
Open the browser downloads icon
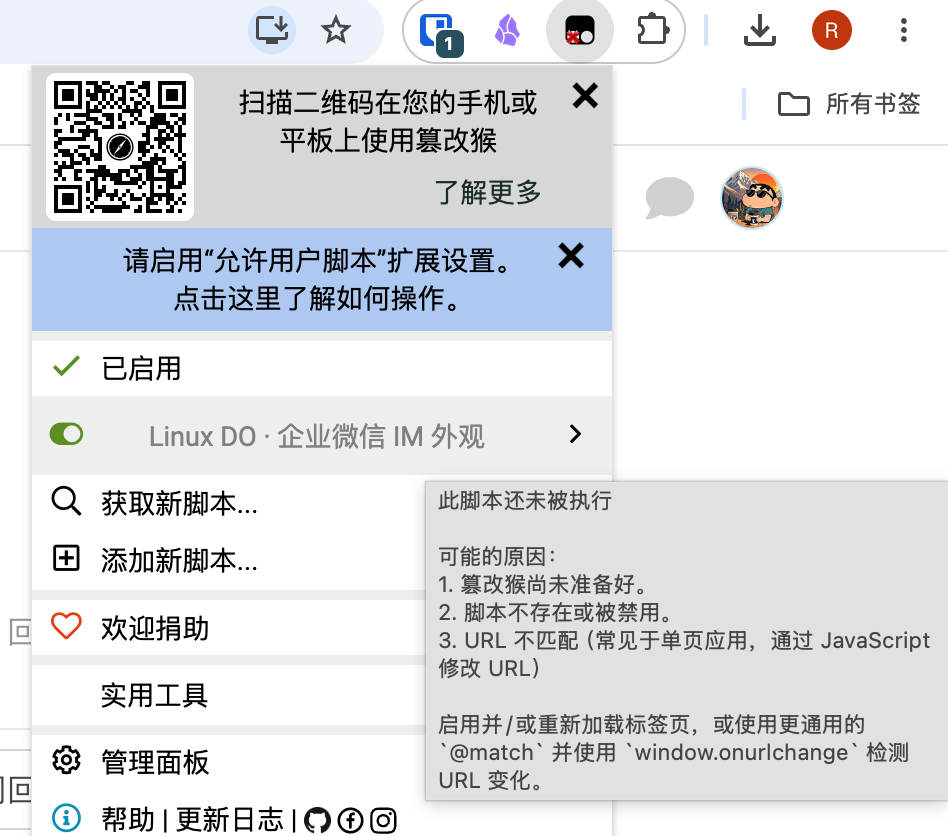click(x=759, y=30)
